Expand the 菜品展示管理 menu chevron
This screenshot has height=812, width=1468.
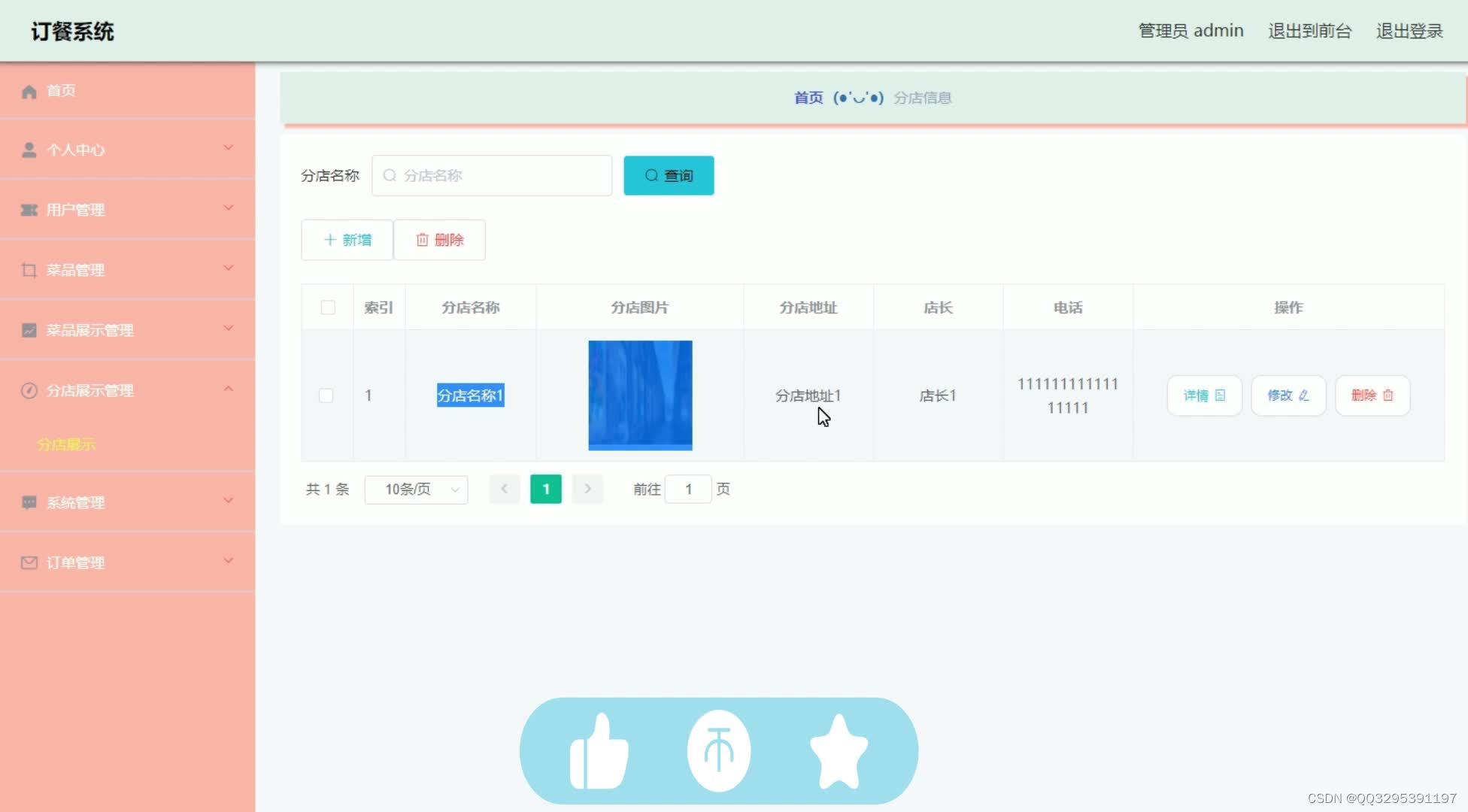(x=229, y=329)
